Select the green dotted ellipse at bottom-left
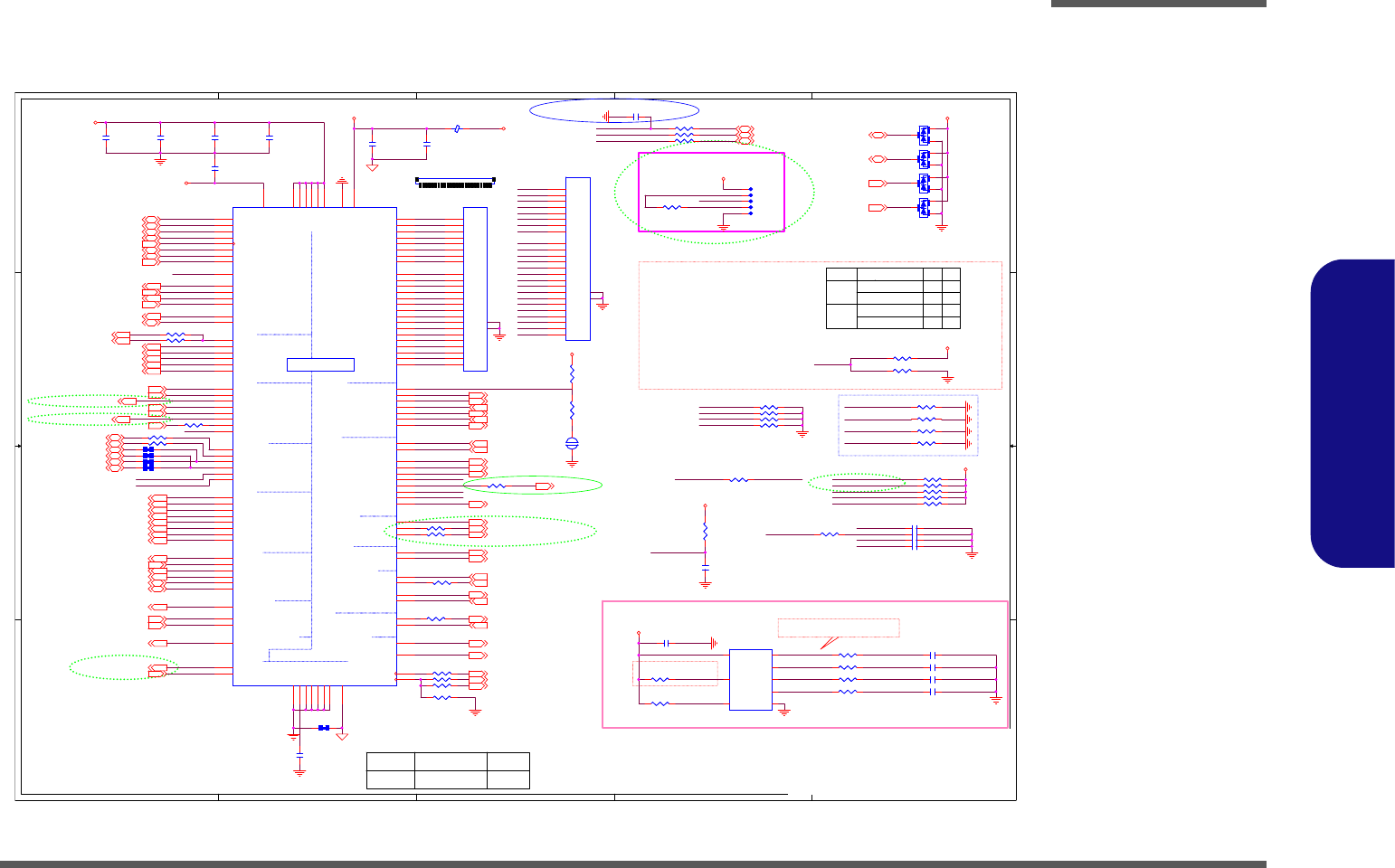Viewport: 1395px width, 868px height. click(124, 667)
